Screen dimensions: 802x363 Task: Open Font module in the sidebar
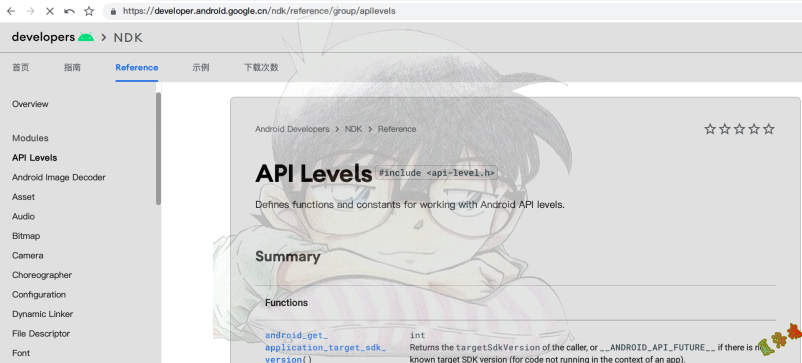pyautogui.click(x=21, y=353)
